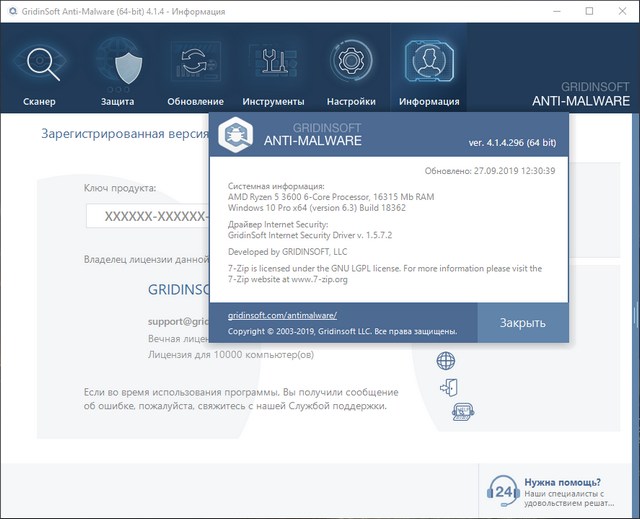The image size is (640, 519).
Task: Click the version 4.1.4.296 text
Action: (512, 143)
